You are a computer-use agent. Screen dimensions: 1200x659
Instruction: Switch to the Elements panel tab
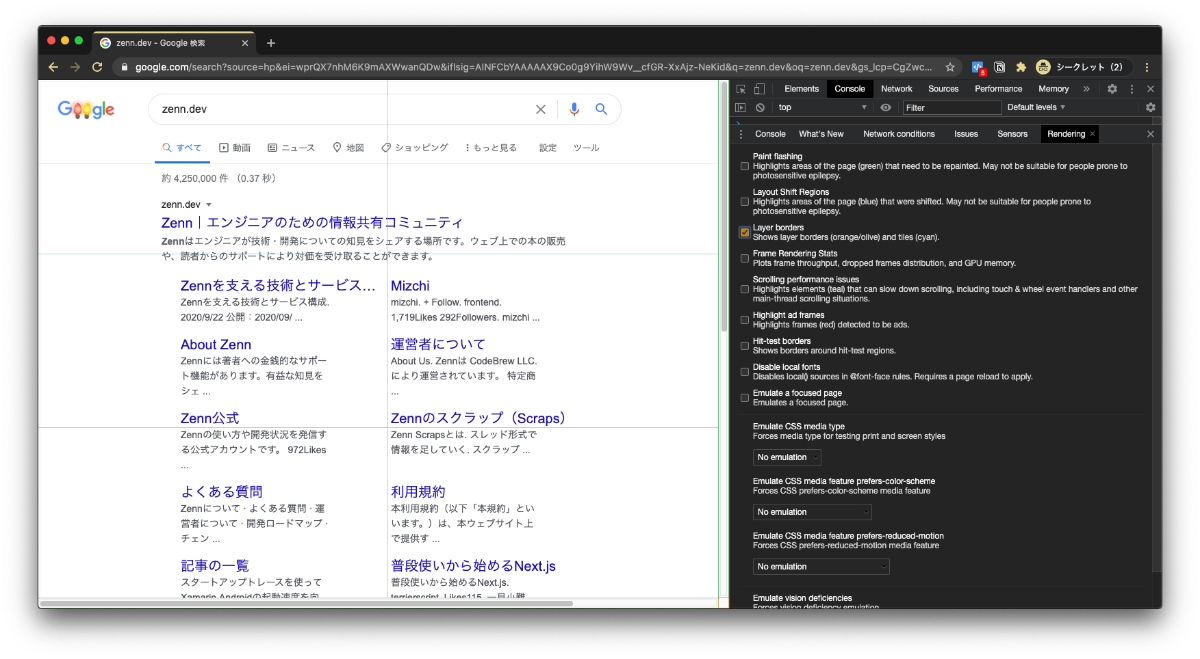point(802,89)
